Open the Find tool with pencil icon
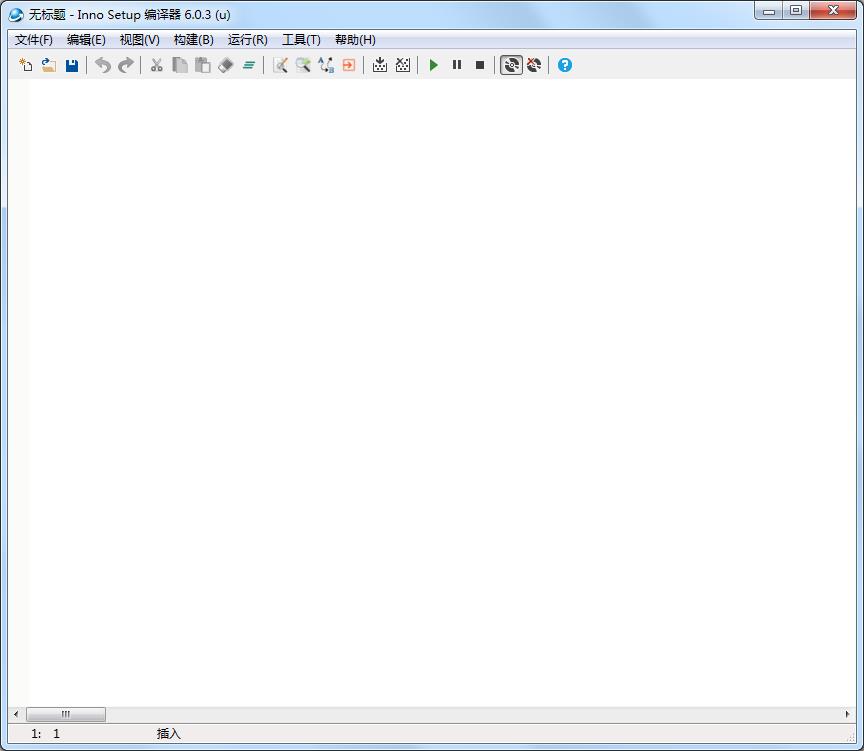The image size is (864, 751). (280, 65)
